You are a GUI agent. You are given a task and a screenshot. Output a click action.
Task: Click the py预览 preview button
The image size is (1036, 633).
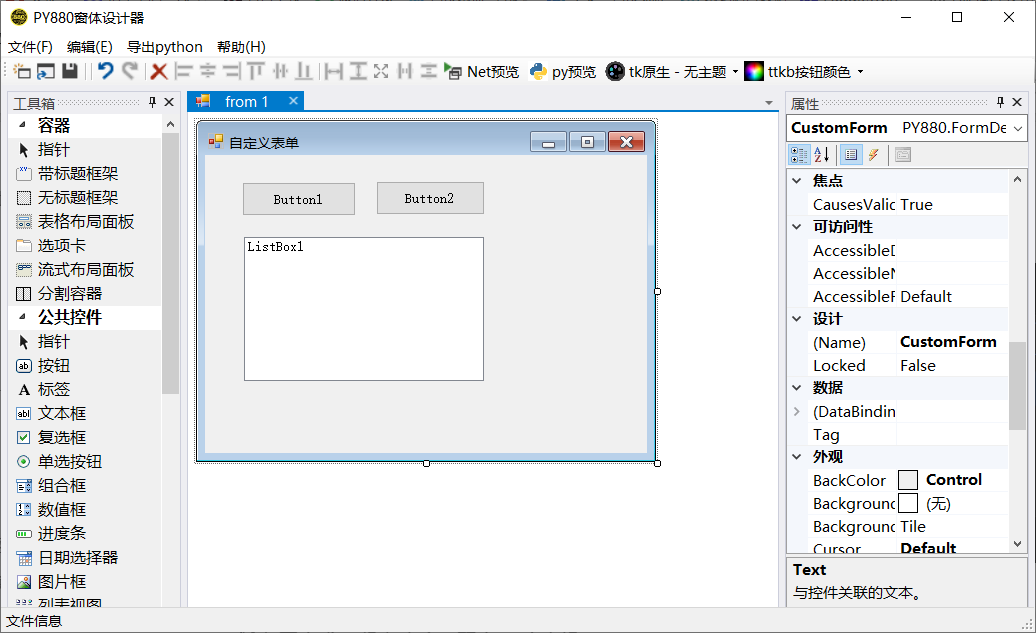point(563,72)
